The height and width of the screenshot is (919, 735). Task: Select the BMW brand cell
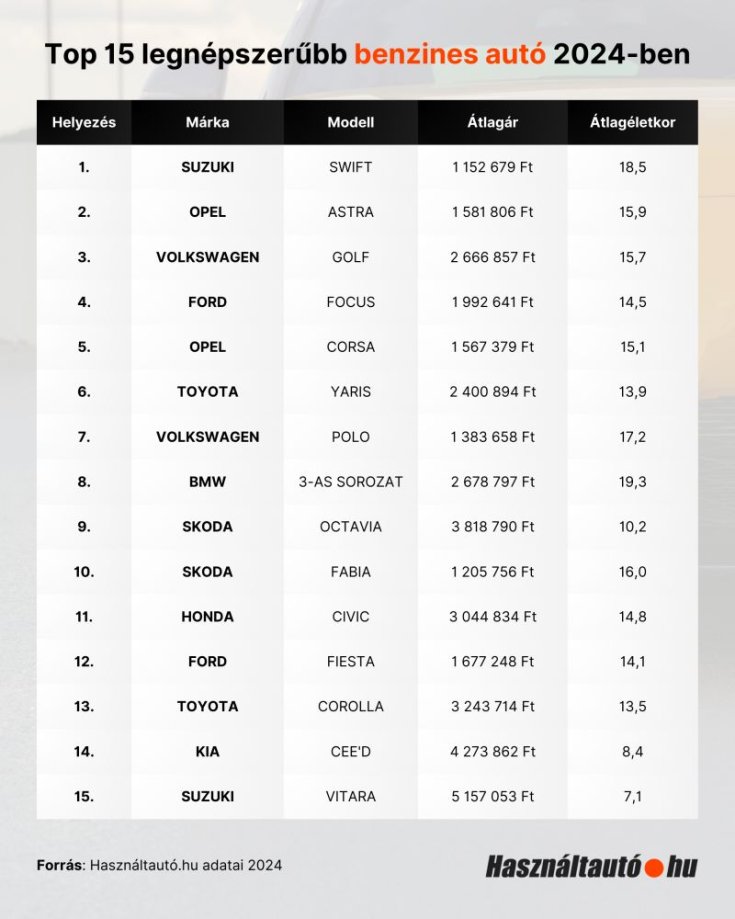coord(207,482)
